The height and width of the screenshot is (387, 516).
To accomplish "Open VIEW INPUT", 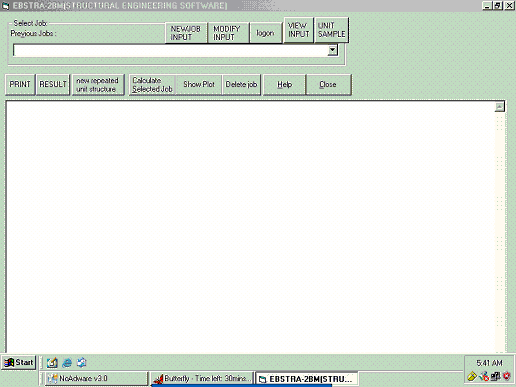I will 299,30.
